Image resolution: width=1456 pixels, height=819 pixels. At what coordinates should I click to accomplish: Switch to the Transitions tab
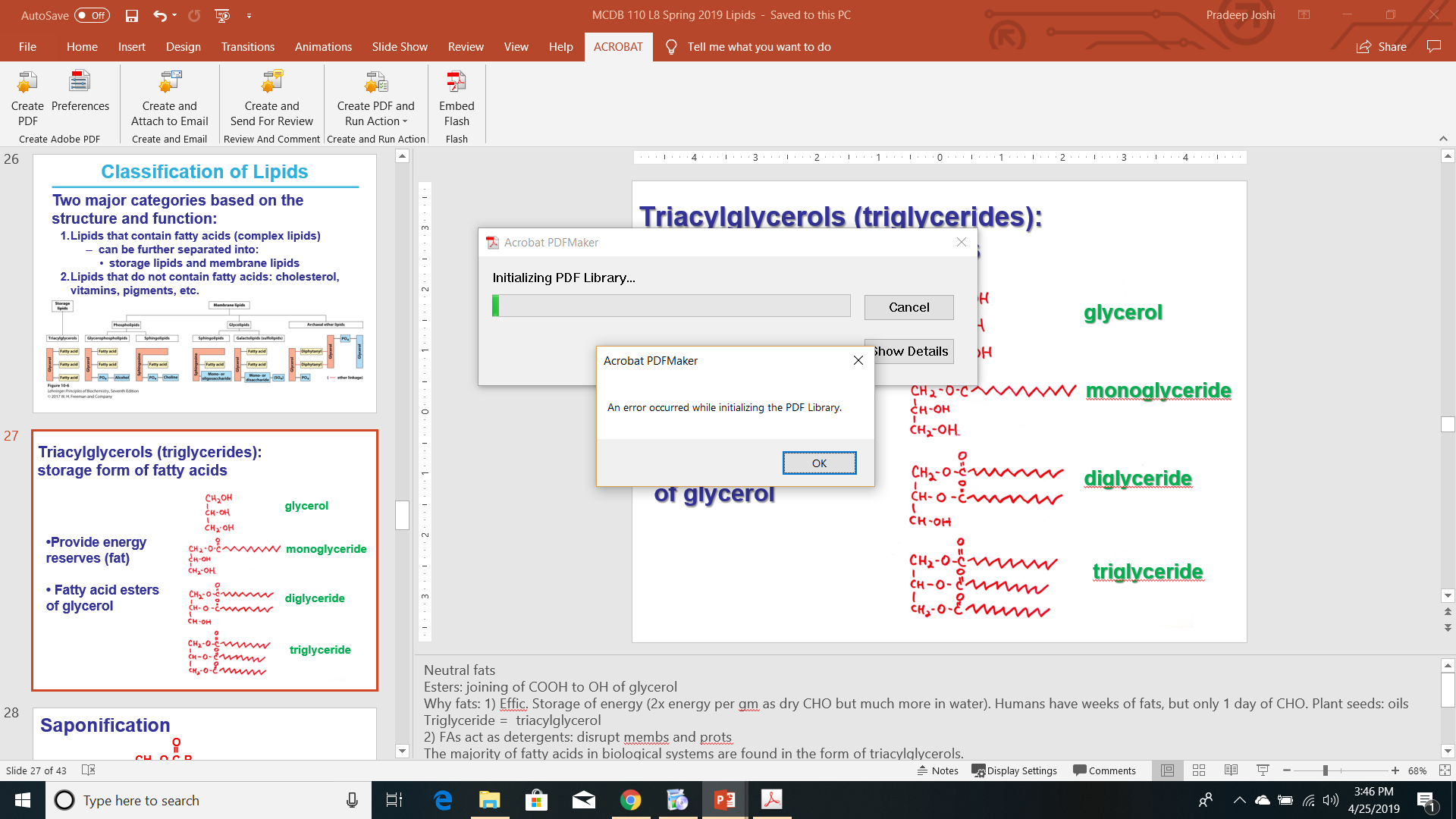tap(247, 46)
